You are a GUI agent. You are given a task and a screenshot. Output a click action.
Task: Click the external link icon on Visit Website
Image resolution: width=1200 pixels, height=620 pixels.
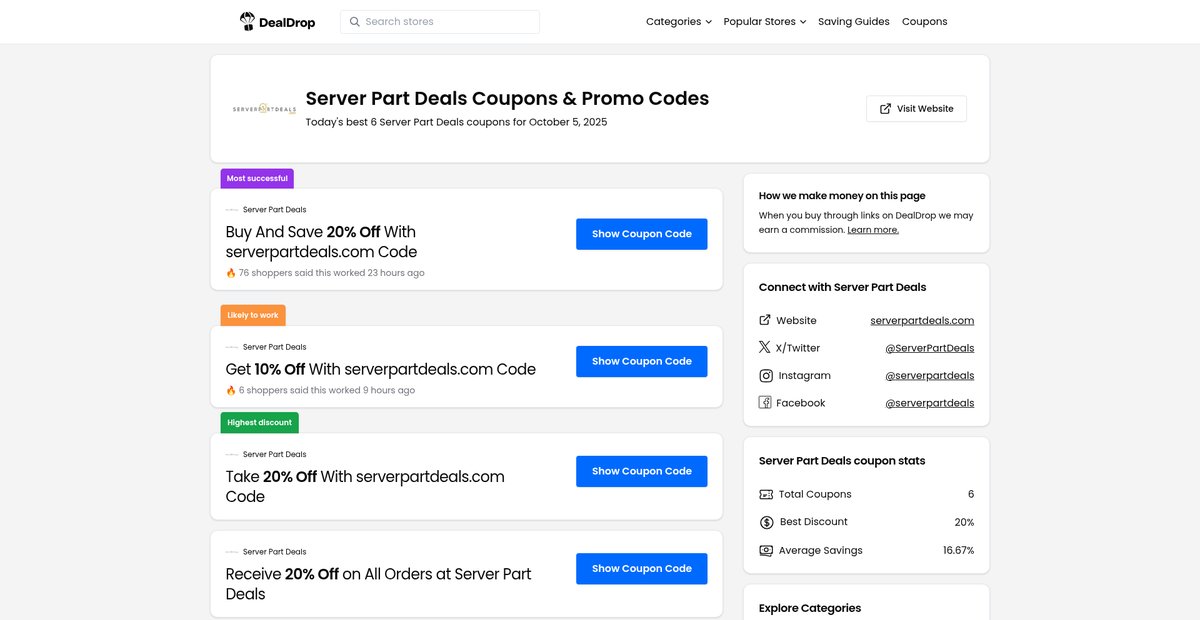(885, 109)
